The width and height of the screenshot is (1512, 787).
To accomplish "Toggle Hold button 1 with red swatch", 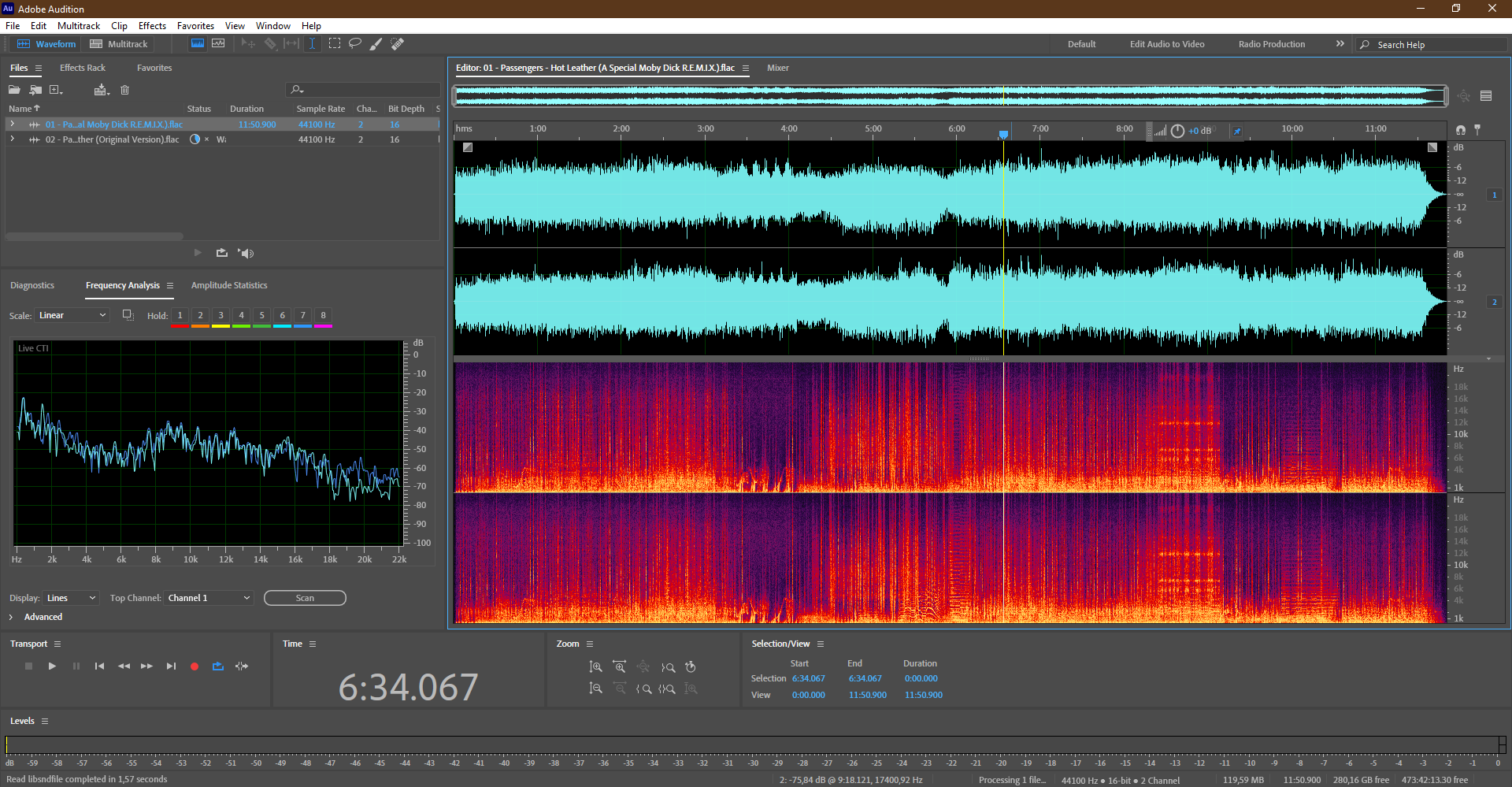I will 180,316.
